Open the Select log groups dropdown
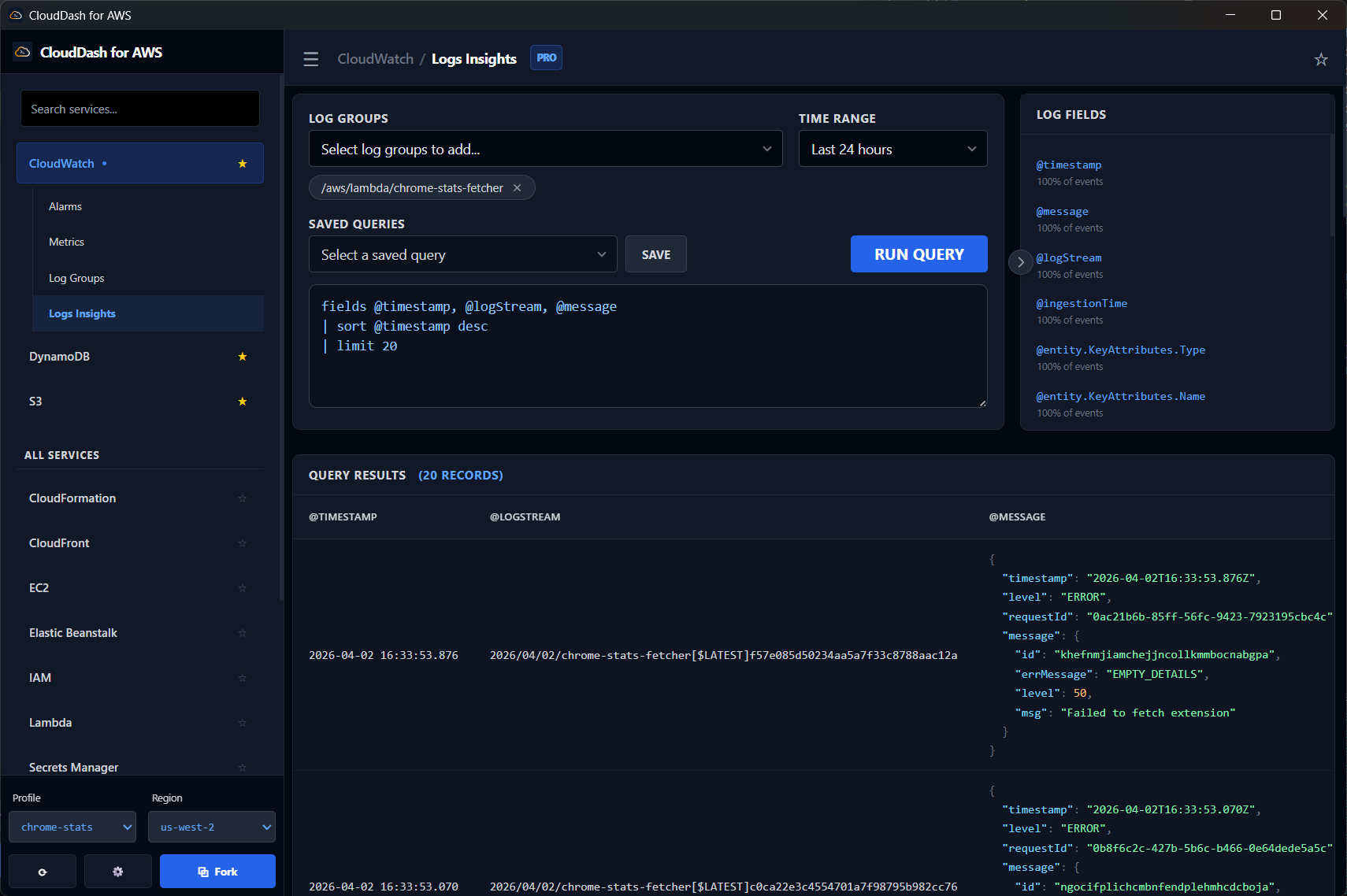The width and height of the screenshot is (1347, 896). (x=545, y=148)
